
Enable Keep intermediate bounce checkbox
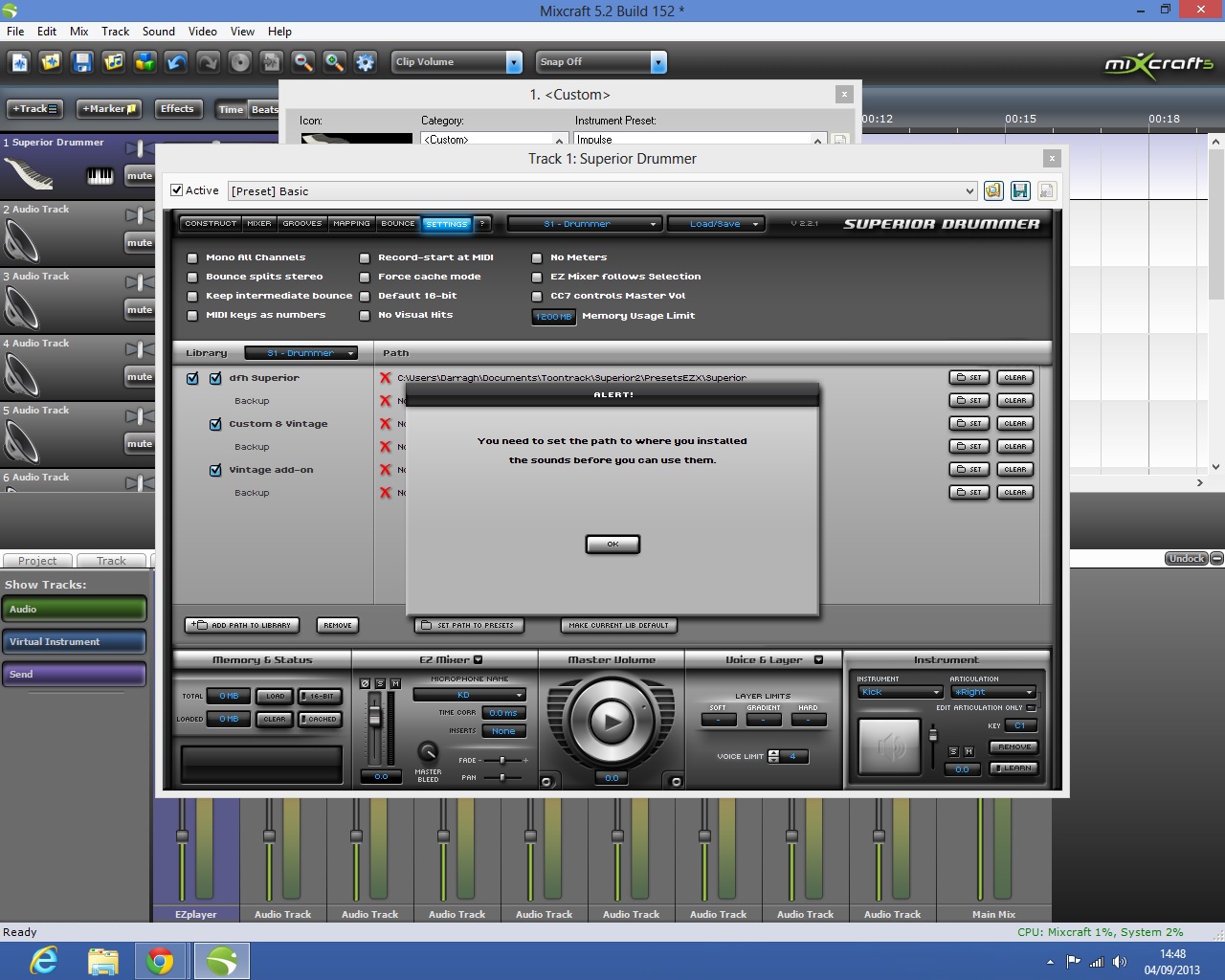pyautogui.click(x=192, y=297)
